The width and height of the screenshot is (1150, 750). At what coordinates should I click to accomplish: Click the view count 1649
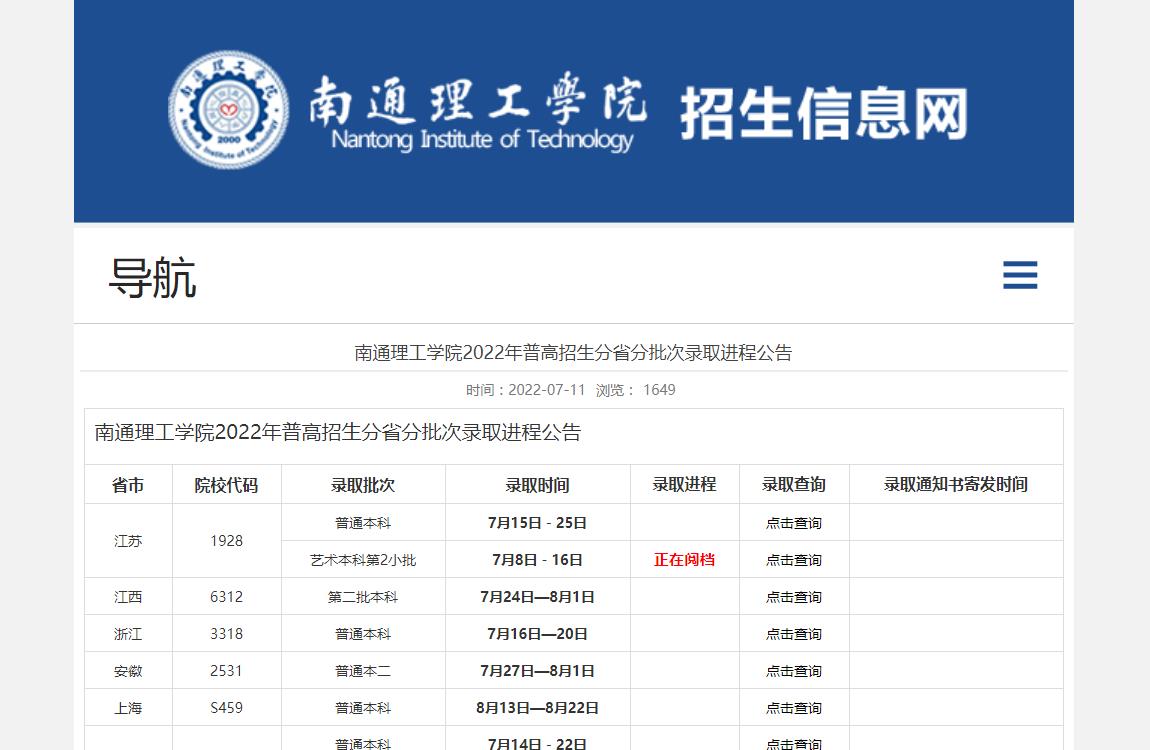point(659,390)
